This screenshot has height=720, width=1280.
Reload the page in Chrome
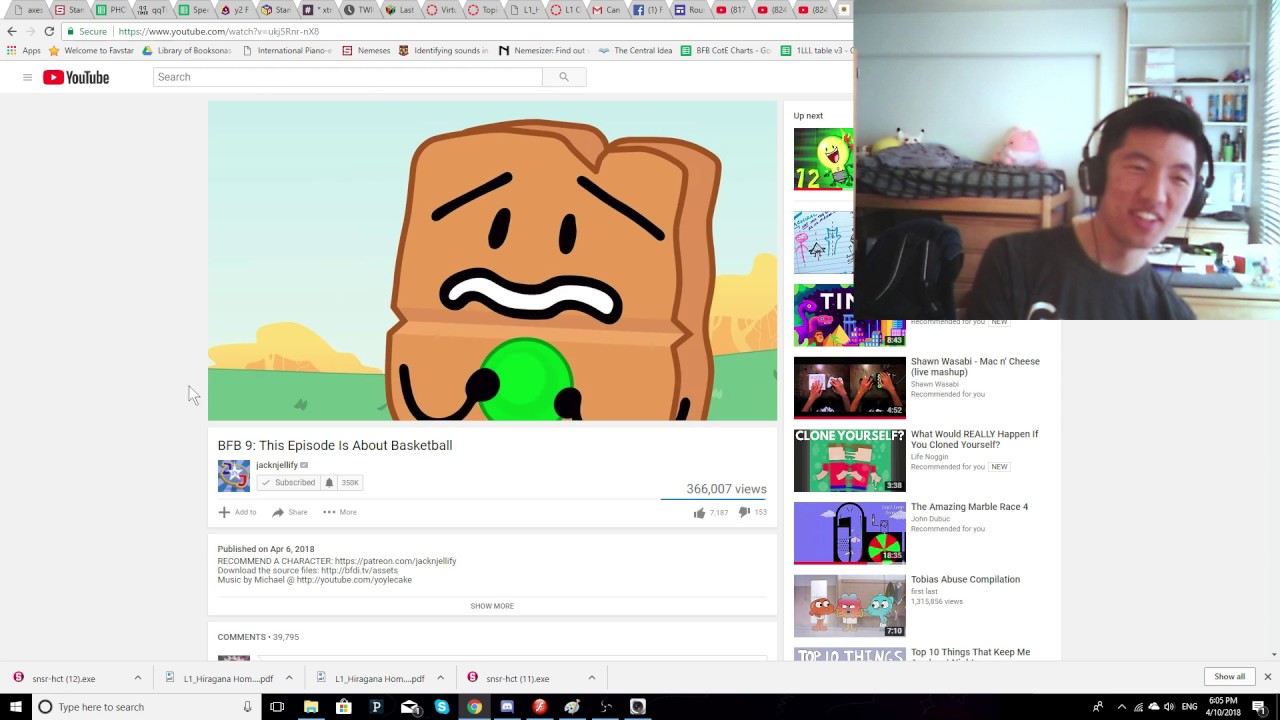[49, 31]
